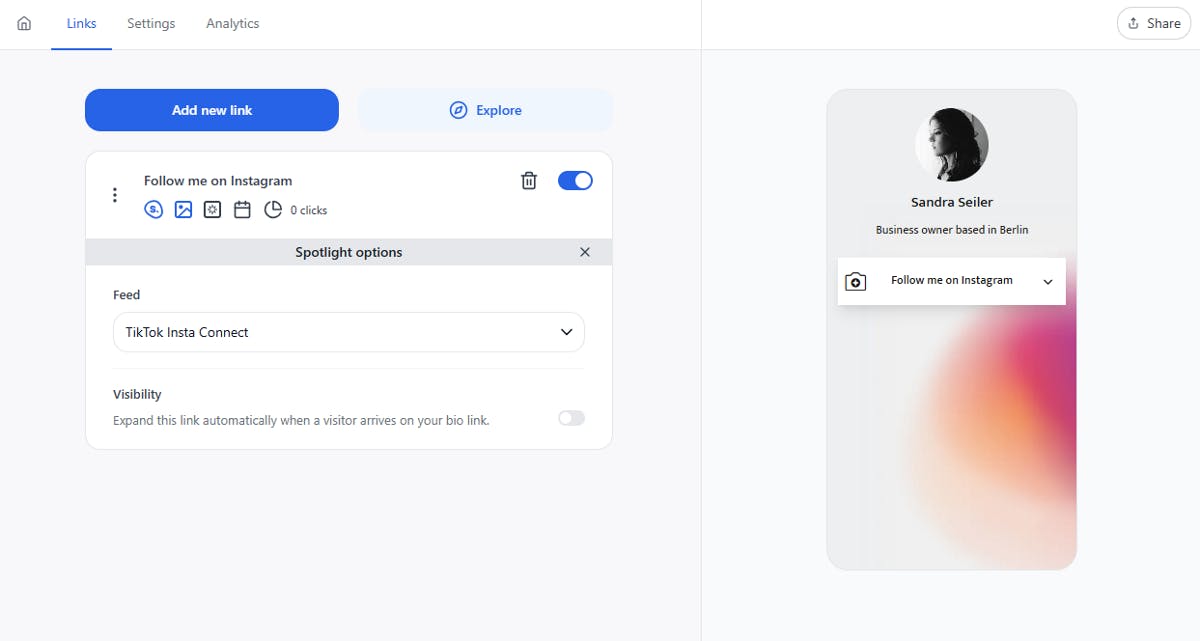Switch to the Settings tab

[151, 23]
